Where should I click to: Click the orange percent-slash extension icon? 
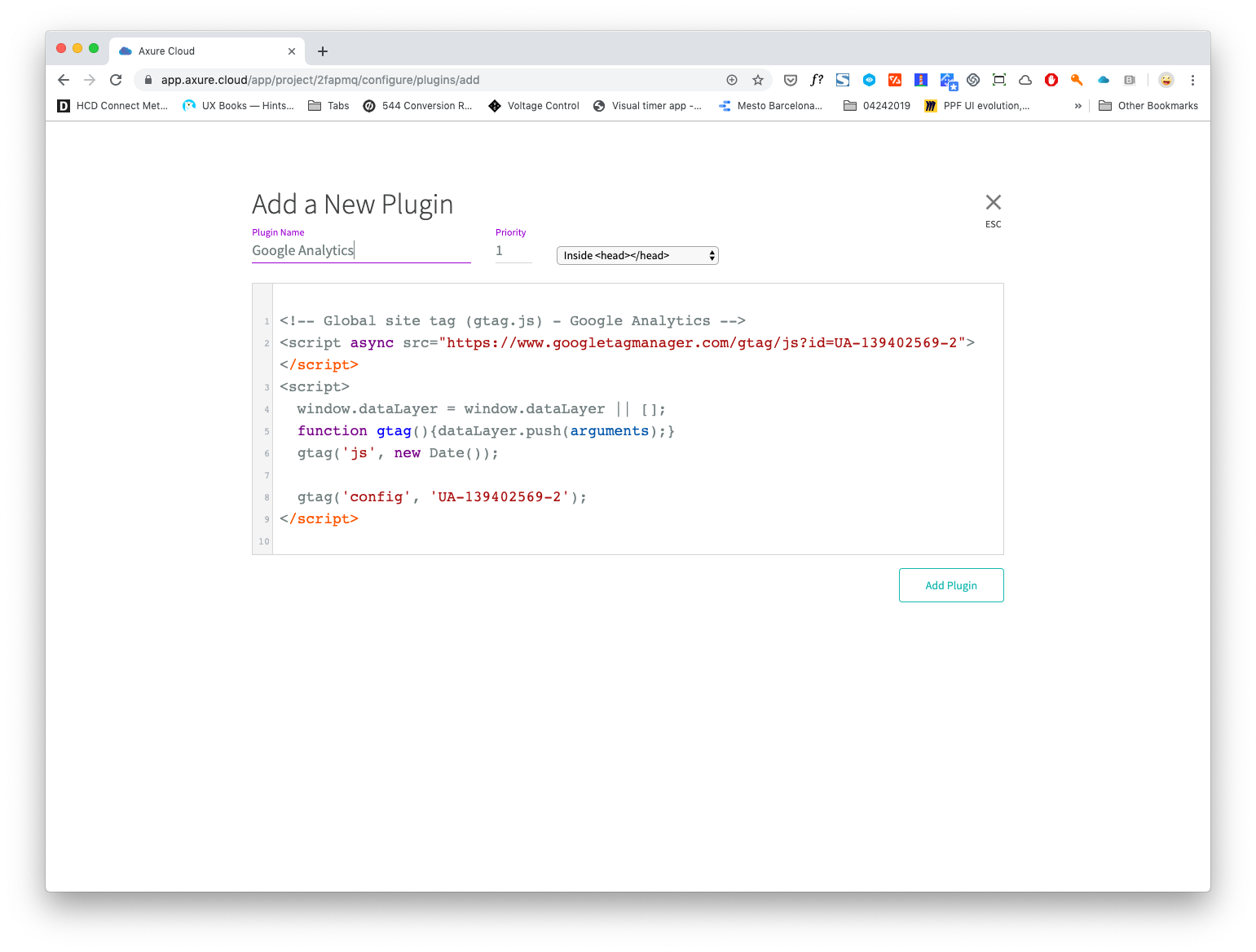[895, 80]
